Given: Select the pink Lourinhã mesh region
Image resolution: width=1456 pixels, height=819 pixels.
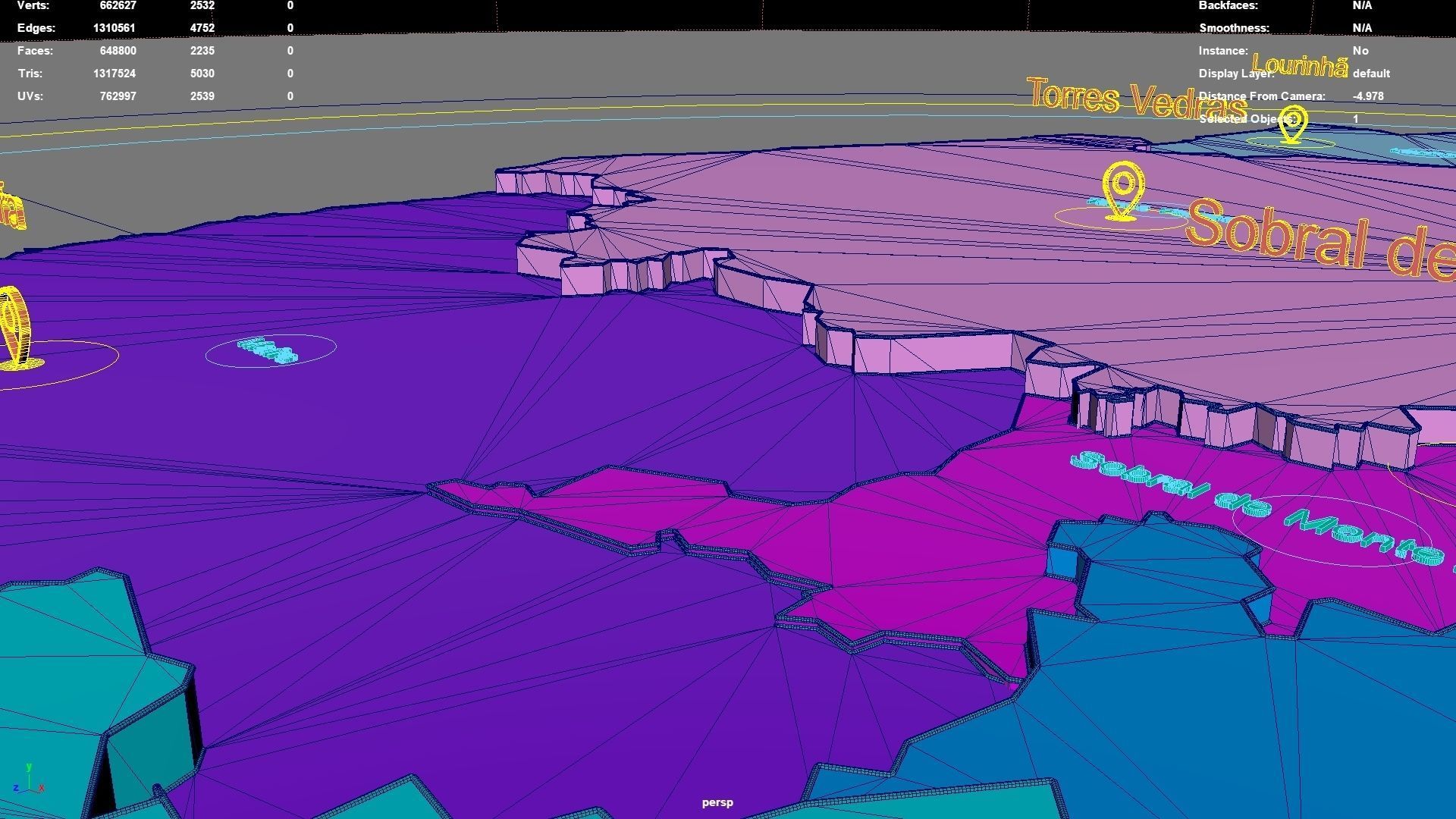Looking at the screenshot, I should pos(872,227).
